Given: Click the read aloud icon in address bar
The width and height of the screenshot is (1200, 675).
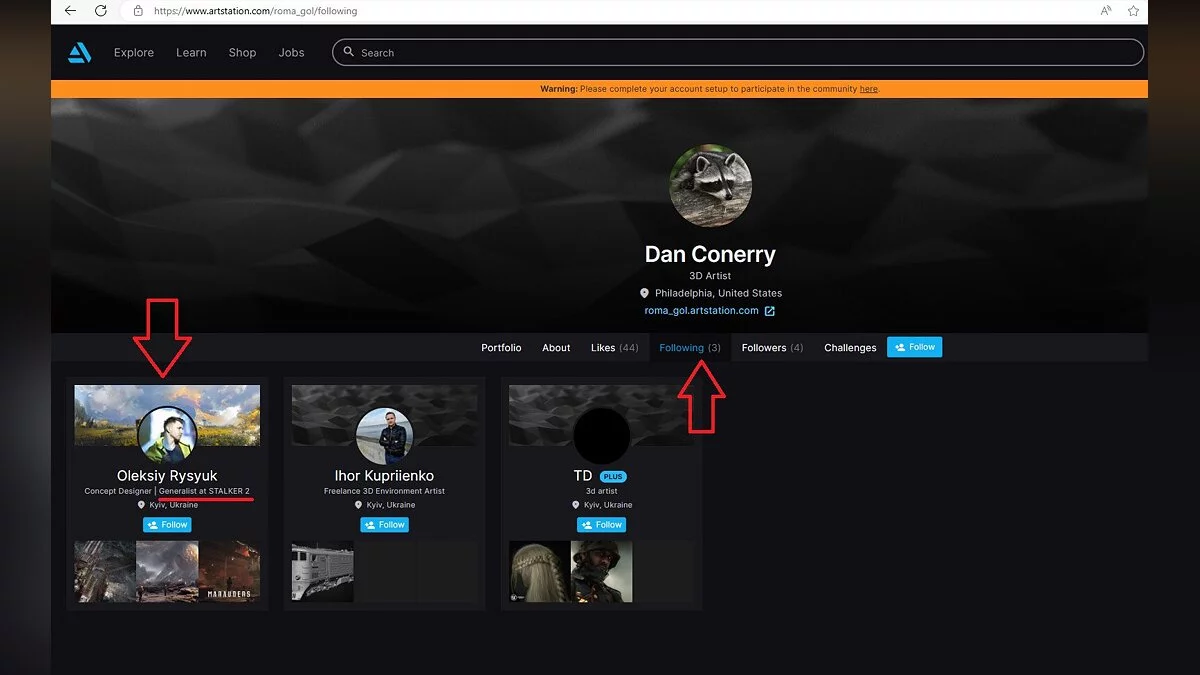Looking at the screenshot, I should click(1106, 11).
